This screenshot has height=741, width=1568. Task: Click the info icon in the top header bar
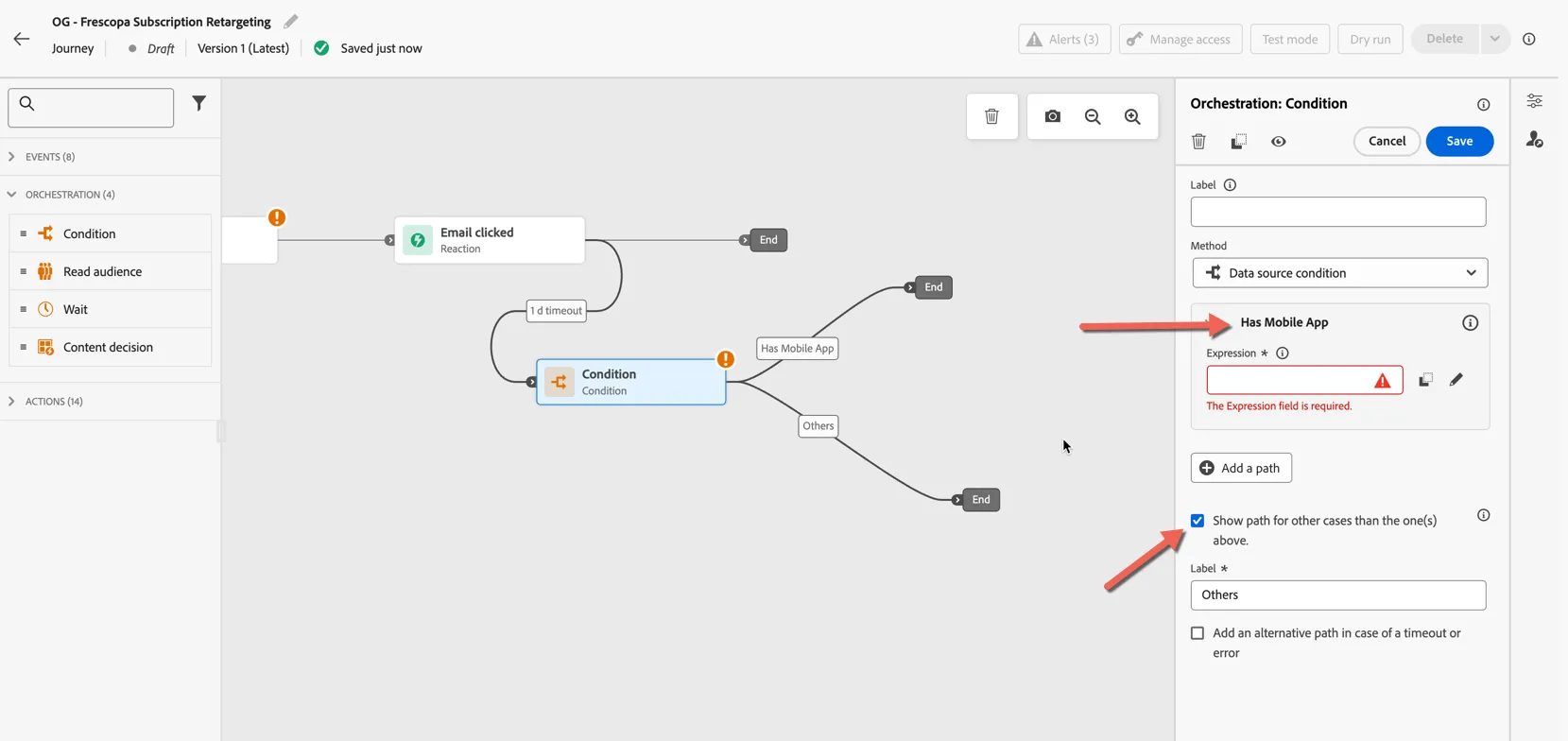1528,39
